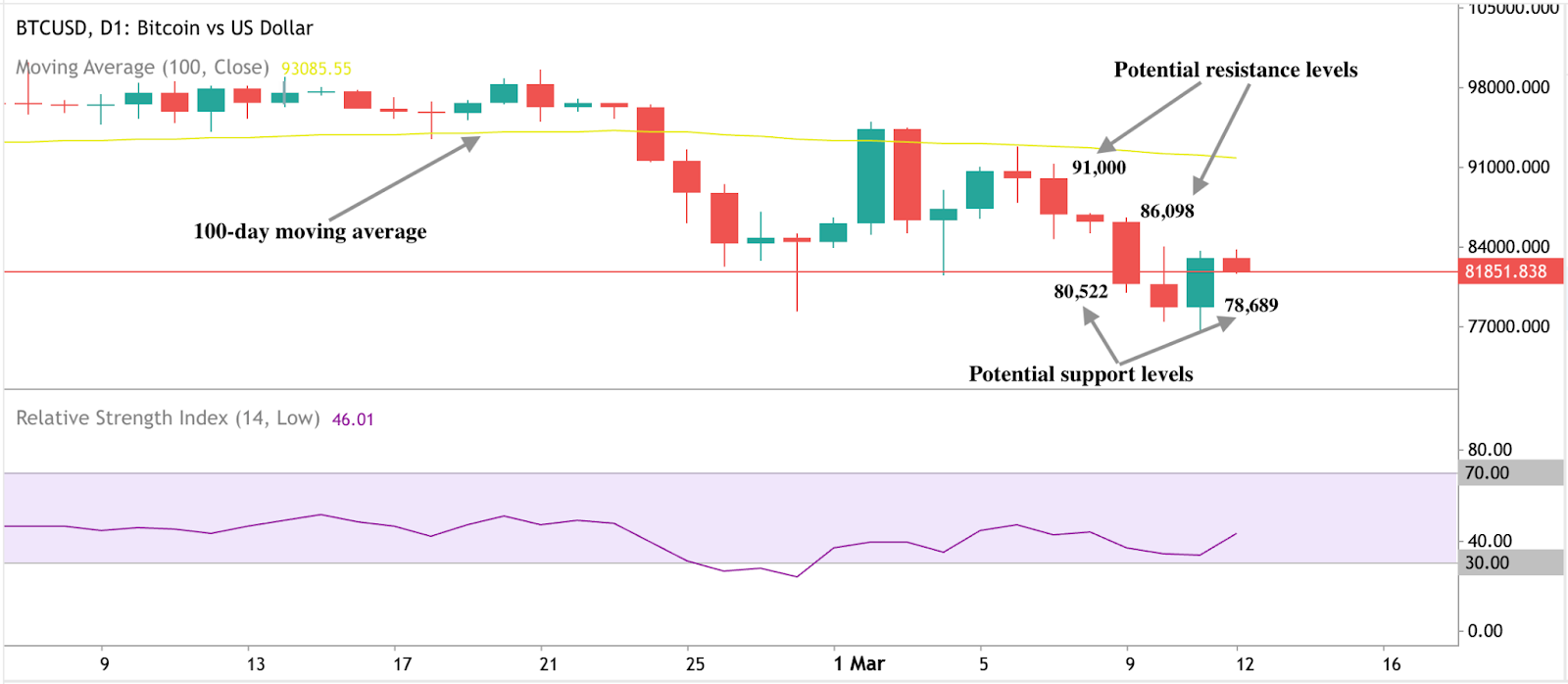Screen dimensions: 1568x684
Task: Click the BTCUSD, D1 chart title
Action: click(x=165, y=27)
